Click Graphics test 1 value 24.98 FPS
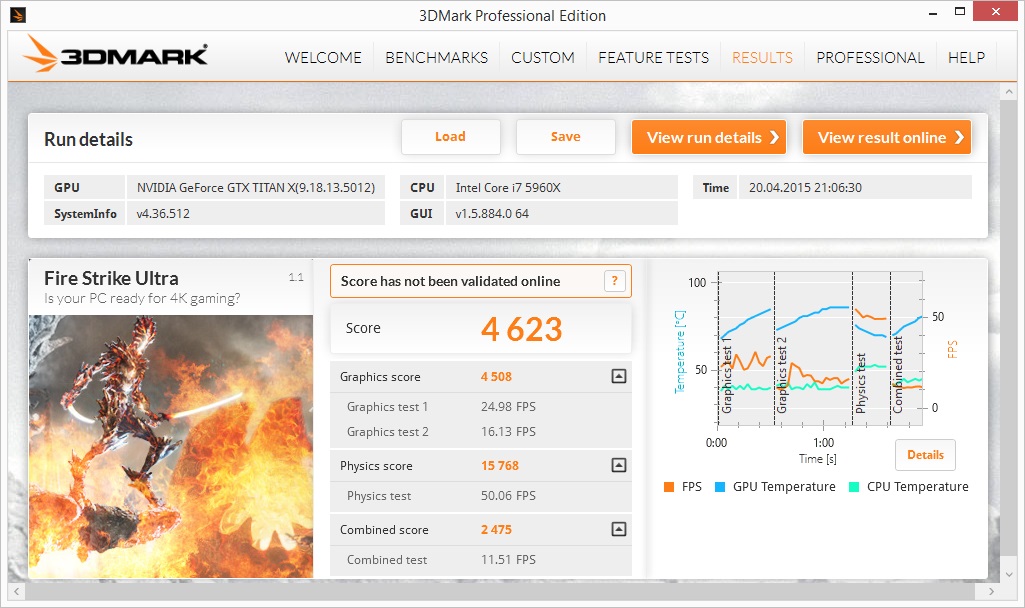Screen dimensions: 1025x608 pyautogui.click(x=508, y=407)
